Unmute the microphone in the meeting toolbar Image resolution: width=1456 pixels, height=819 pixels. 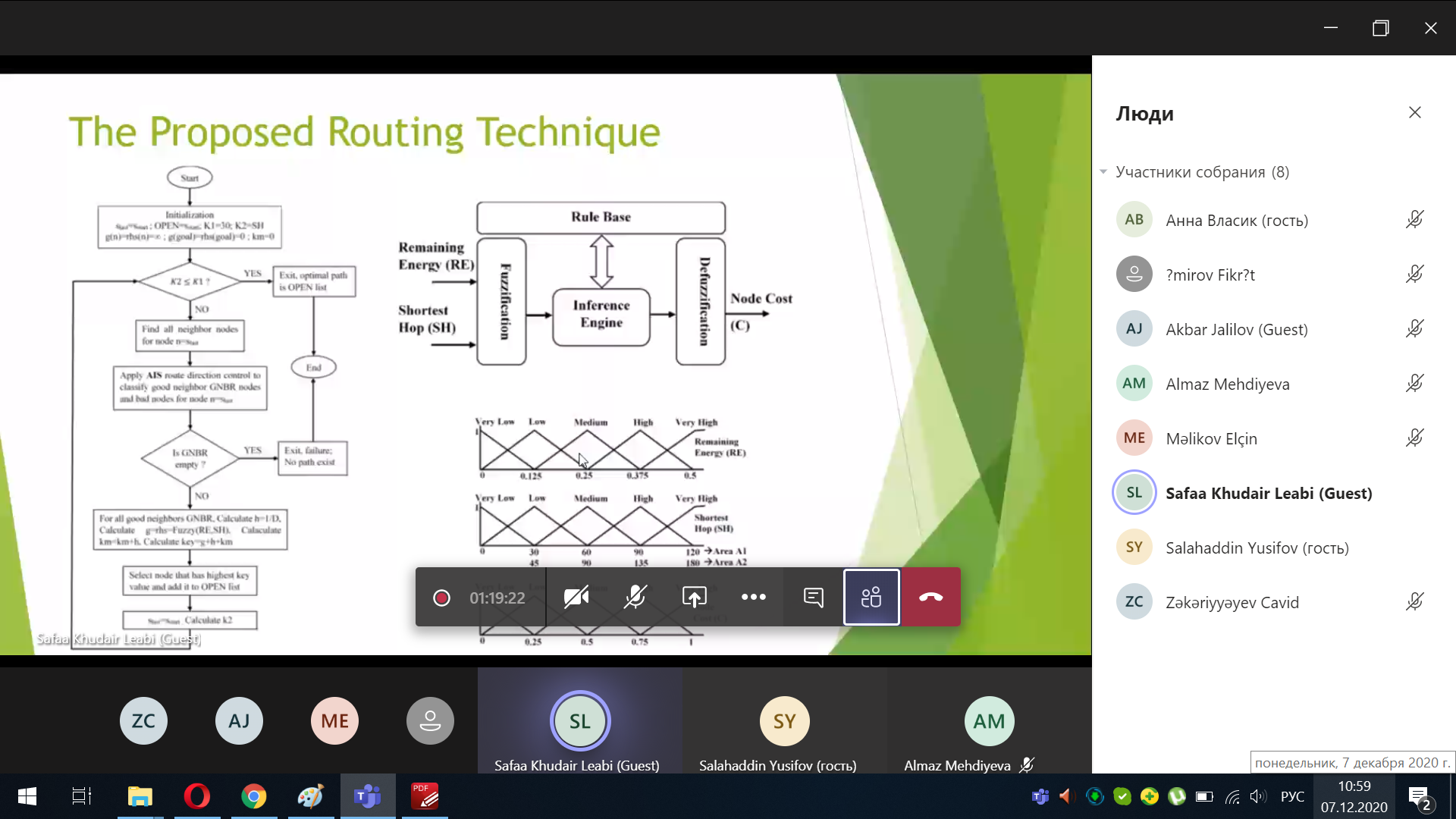click(635, 598)
